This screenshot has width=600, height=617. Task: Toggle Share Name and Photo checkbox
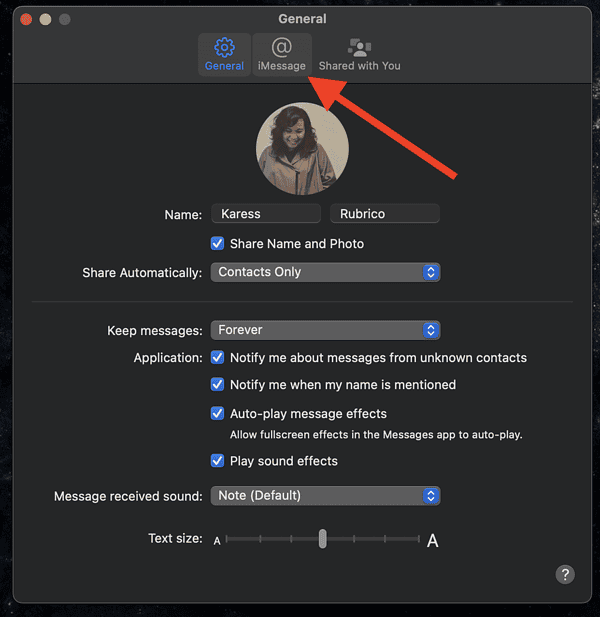tap(217, 243)
